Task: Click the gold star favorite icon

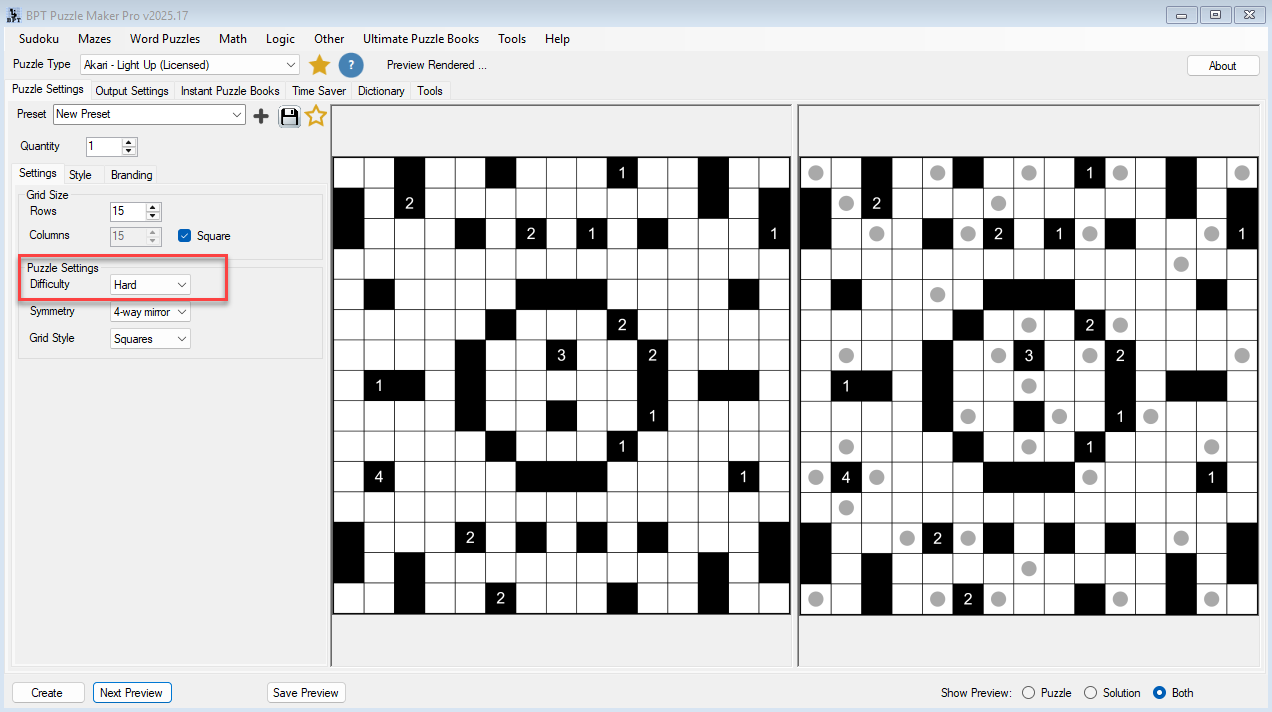Action: [x=319, y=65]
